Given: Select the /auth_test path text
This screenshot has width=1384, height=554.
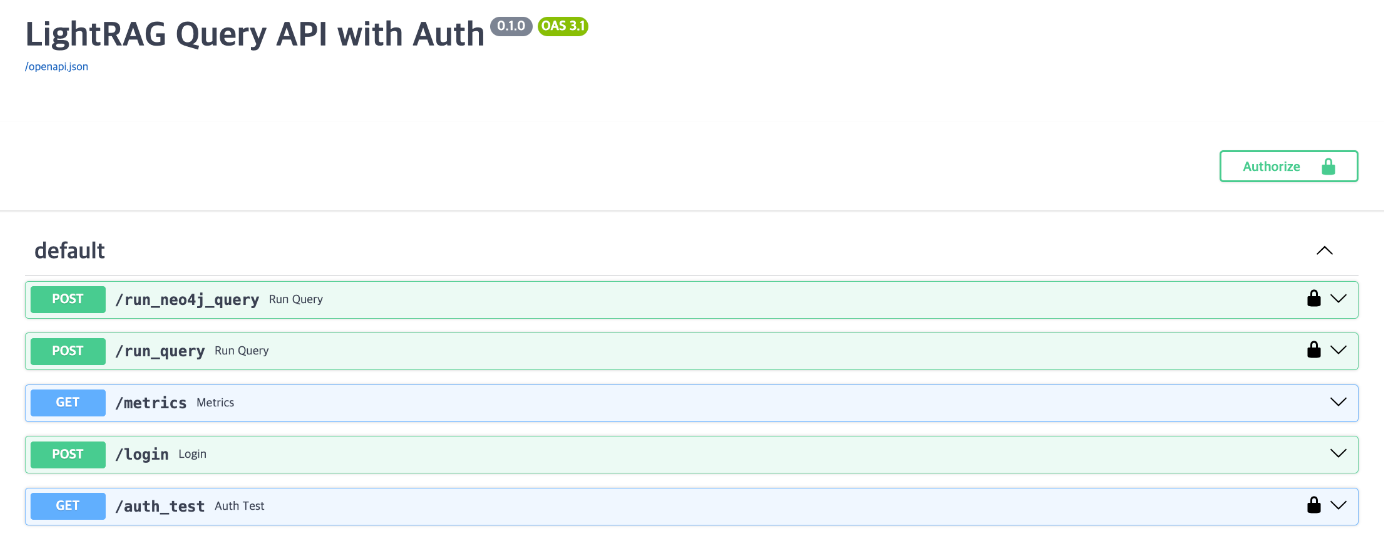Looking at the screenshot, I should click(x=160, y=506).
